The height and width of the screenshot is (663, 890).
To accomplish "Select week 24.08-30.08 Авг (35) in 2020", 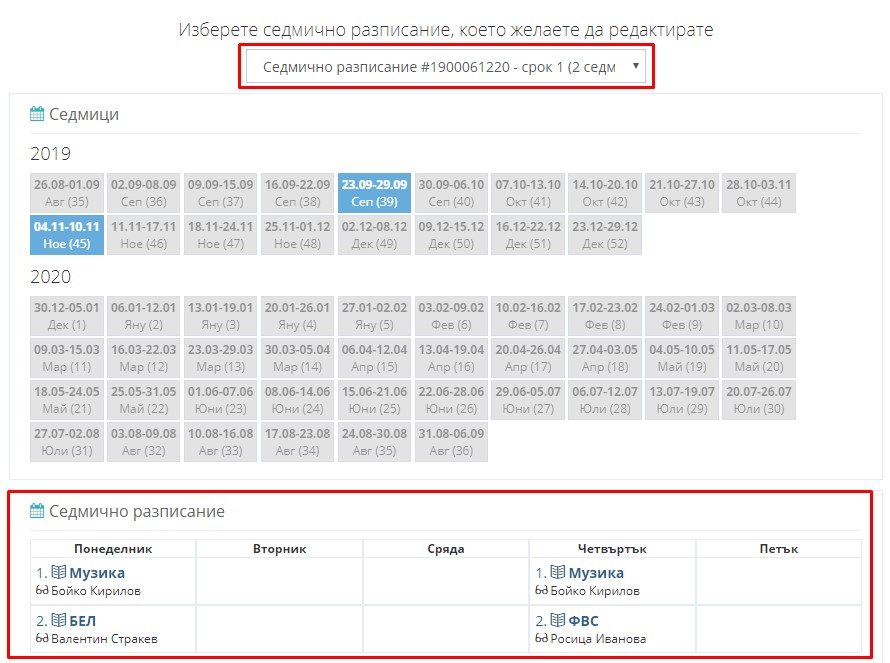I will click(375, 442).
